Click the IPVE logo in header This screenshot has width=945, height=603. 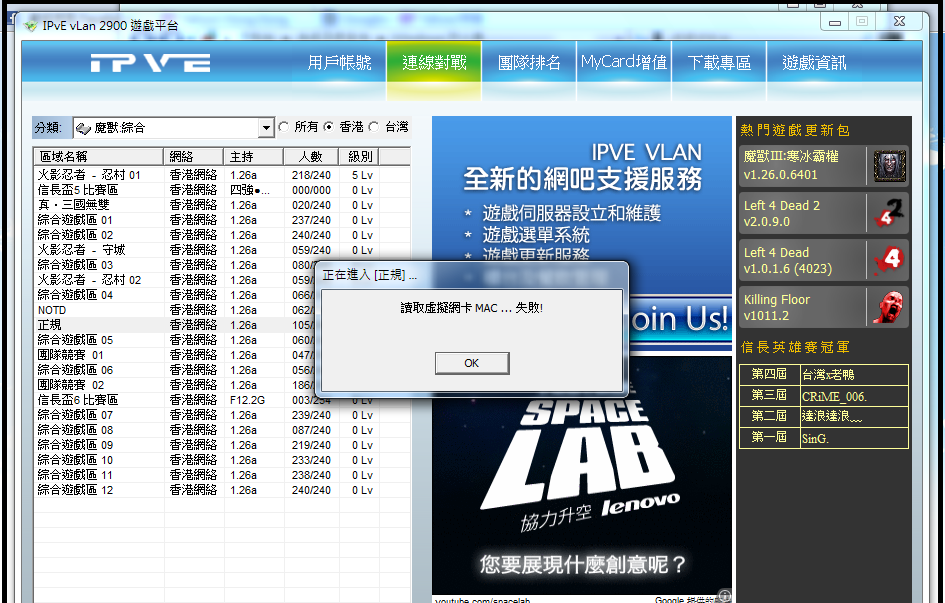pyautogui.click(x=151, y=63)
